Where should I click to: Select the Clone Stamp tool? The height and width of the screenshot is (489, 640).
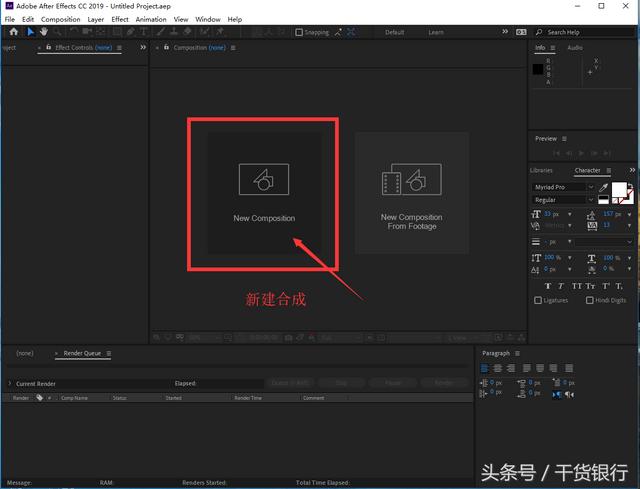point(174,32)
